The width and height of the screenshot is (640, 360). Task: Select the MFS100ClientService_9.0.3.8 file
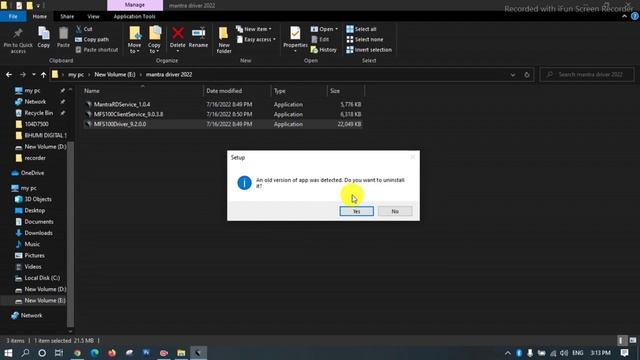pyautogui.click(x=223, y=114)
